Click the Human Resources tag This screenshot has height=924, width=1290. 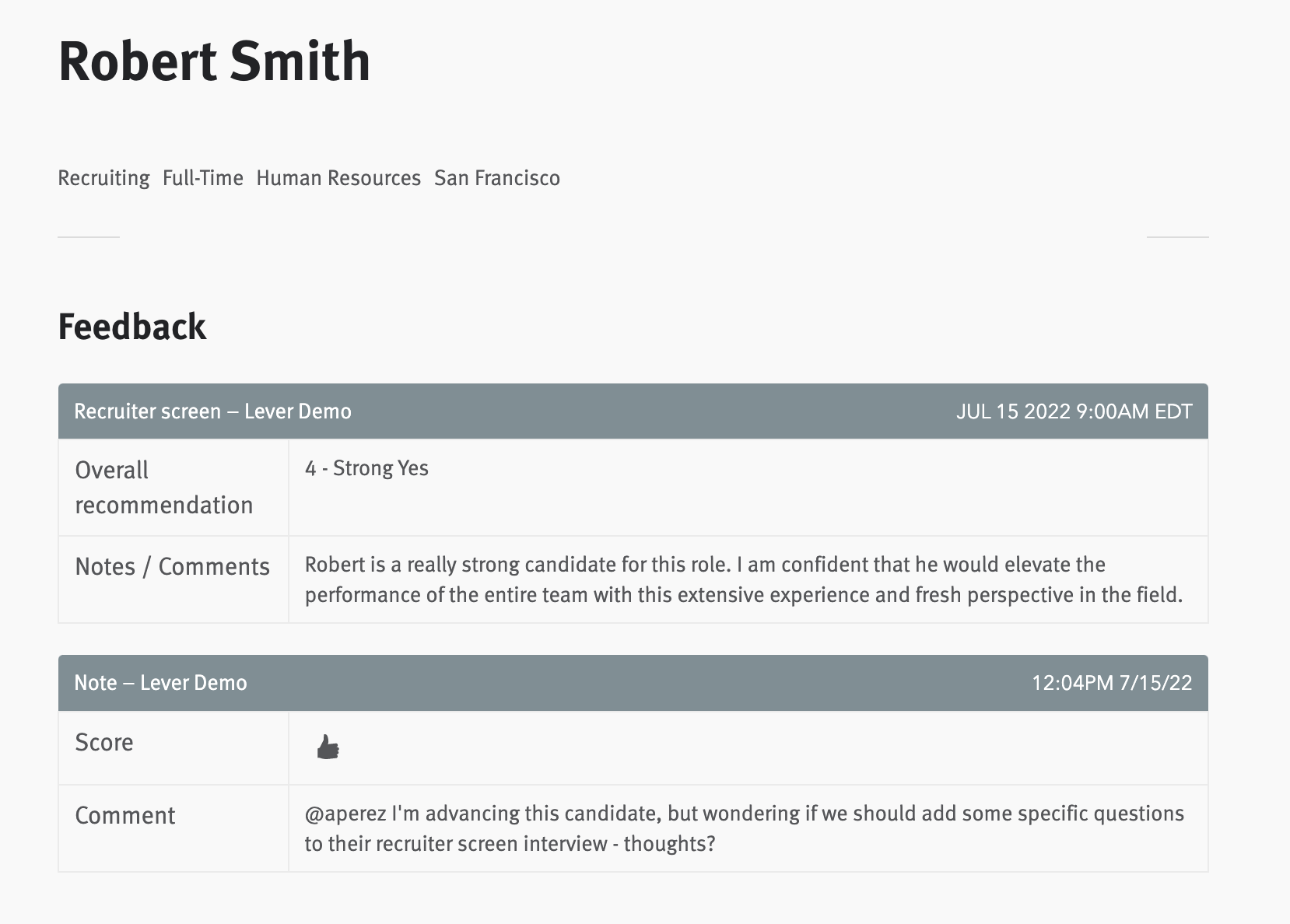pyautogui.click(x=338, y=178)
